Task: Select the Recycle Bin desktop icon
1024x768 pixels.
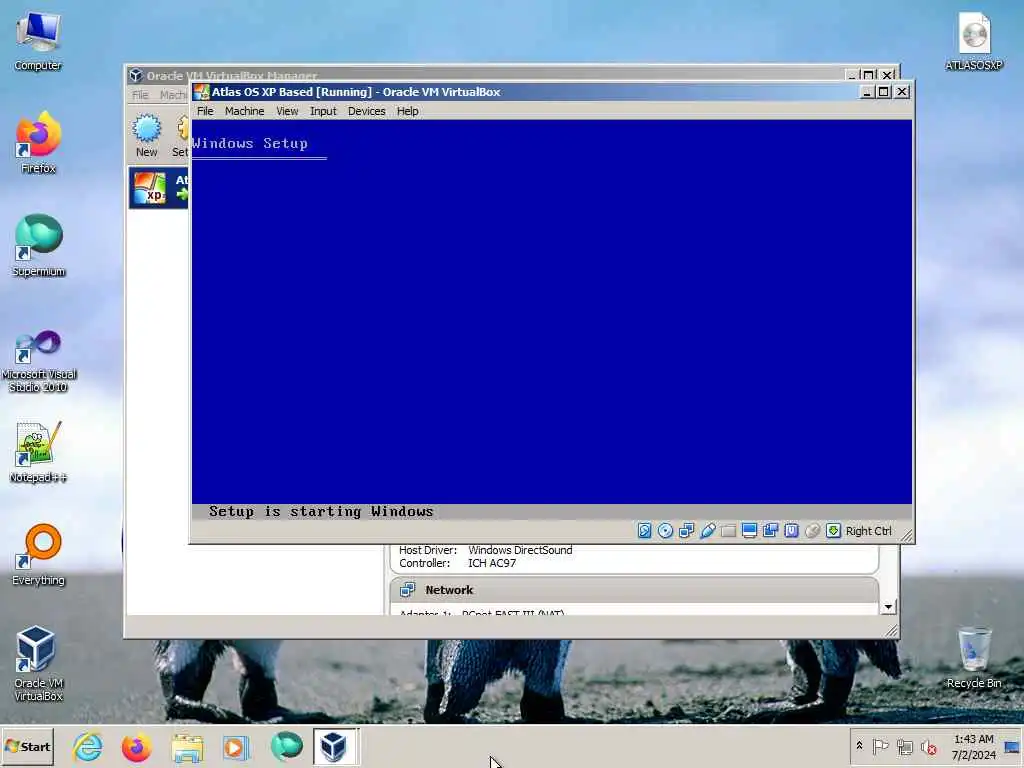Action: [973, 658]
